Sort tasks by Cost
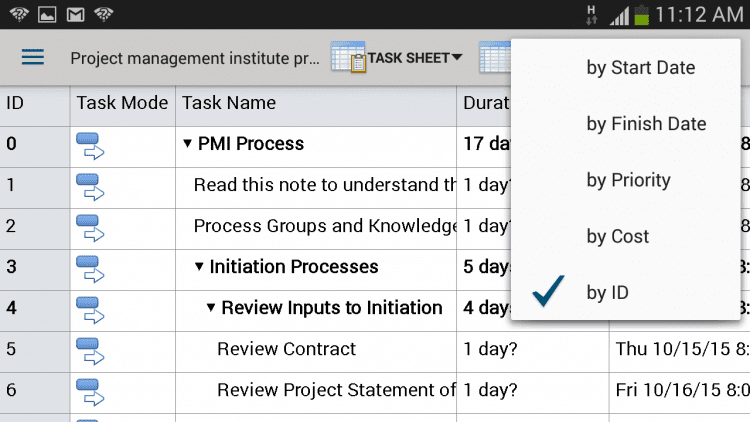Screen dimensions: 750x422 (617, 236)
